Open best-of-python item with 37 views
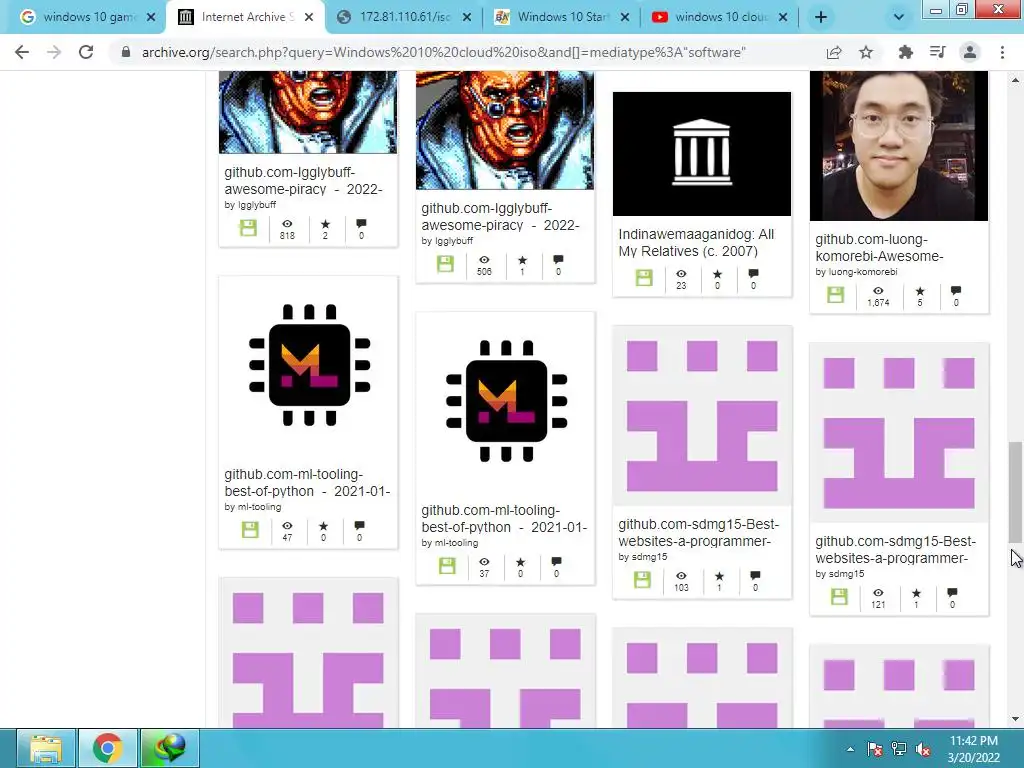This screenshot has height=768, width=1024. (504, 519)
